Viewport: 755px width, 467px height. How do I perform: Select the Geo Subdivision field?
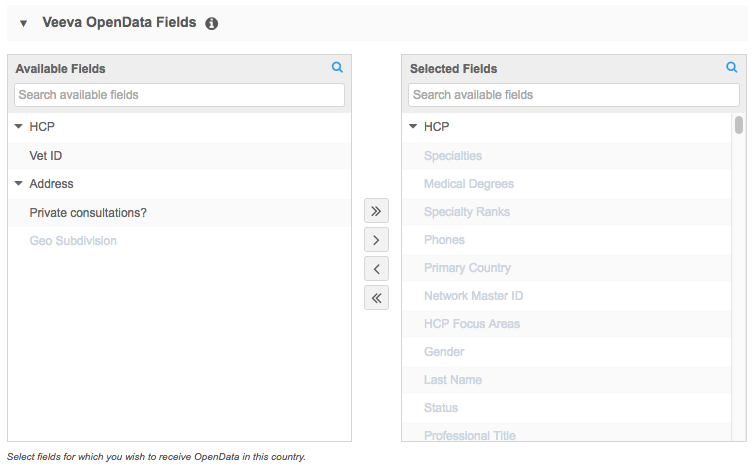73,241
